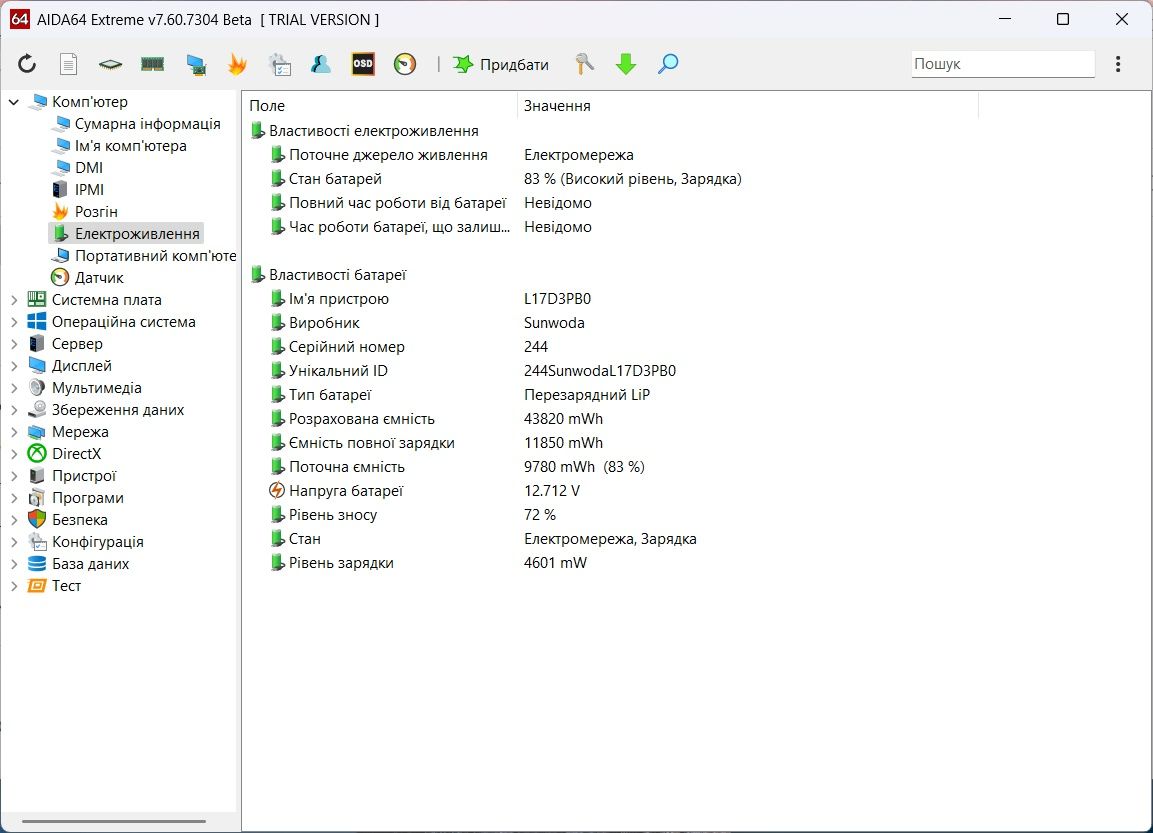This screenshot has height=833, width=1153.
Task: Expand the Операційна система node
Action: (x=14, y=322)
